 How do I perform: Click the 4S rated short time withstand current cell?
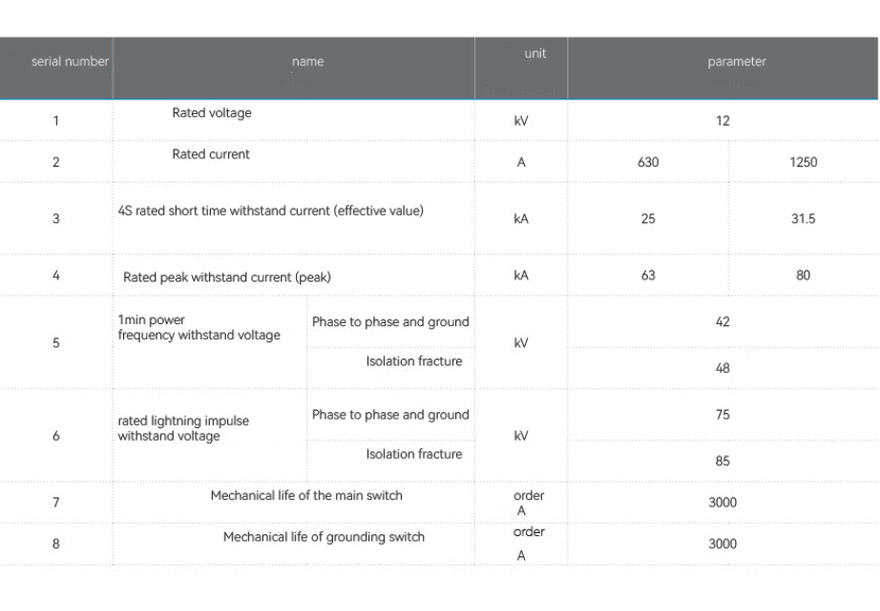[x=271, y=211]
